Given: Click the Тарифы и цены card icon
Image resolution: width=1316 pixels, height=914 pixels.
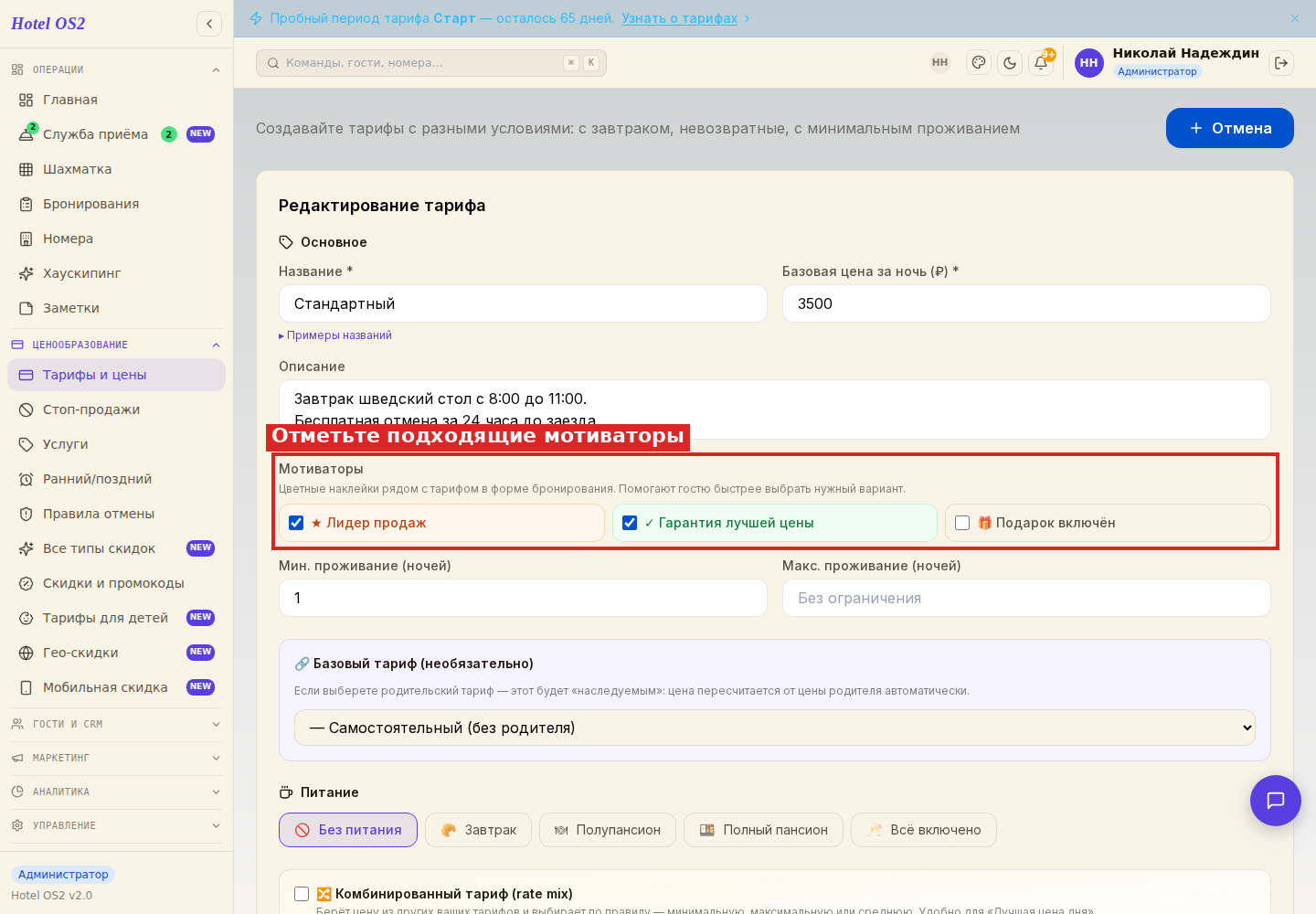Looking at the screenshot, I should (x=26, y=375).
